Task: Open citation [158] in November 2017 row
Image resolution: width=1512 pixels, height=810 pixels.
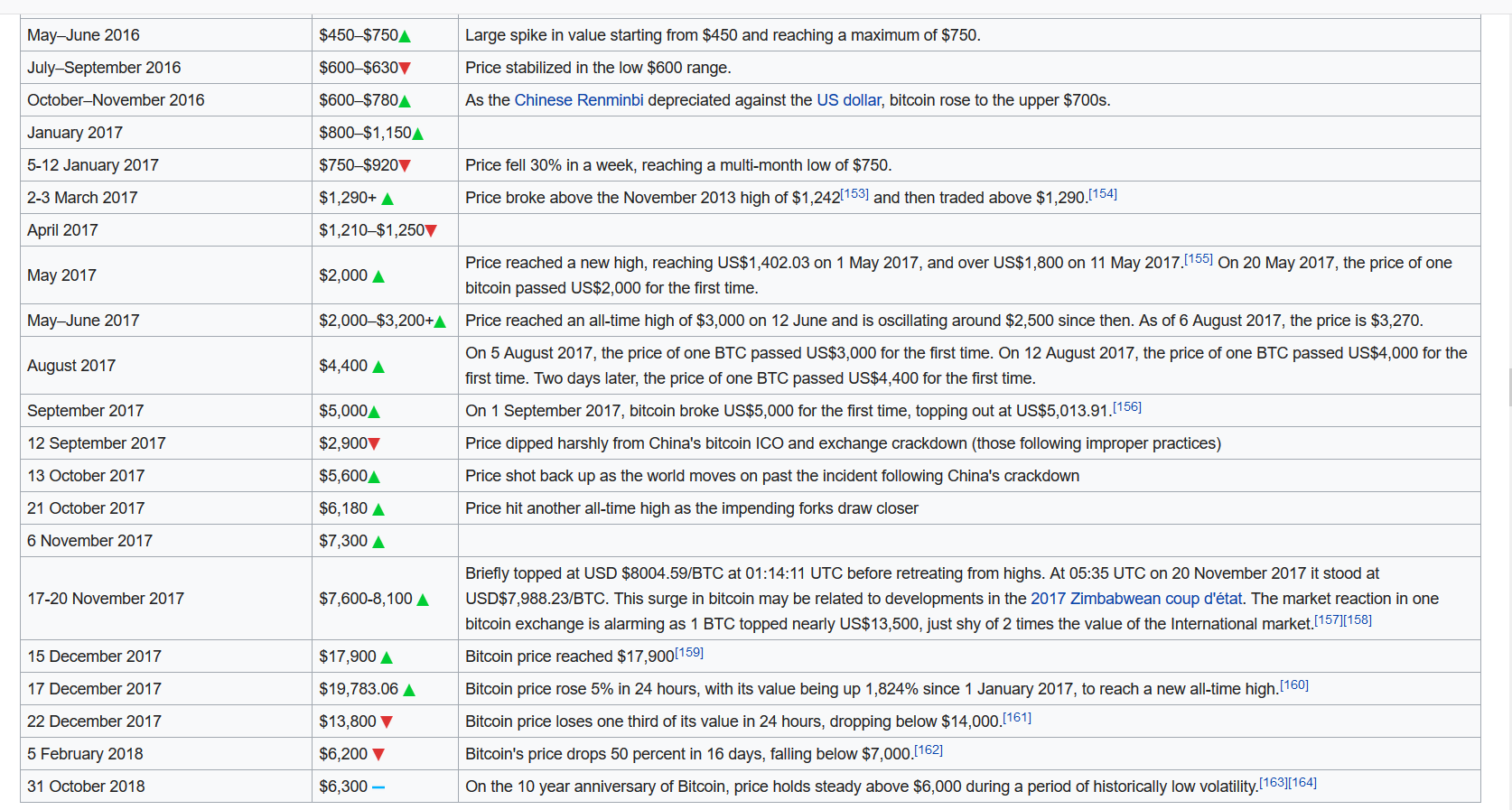Action: (x=1358, y=620)
